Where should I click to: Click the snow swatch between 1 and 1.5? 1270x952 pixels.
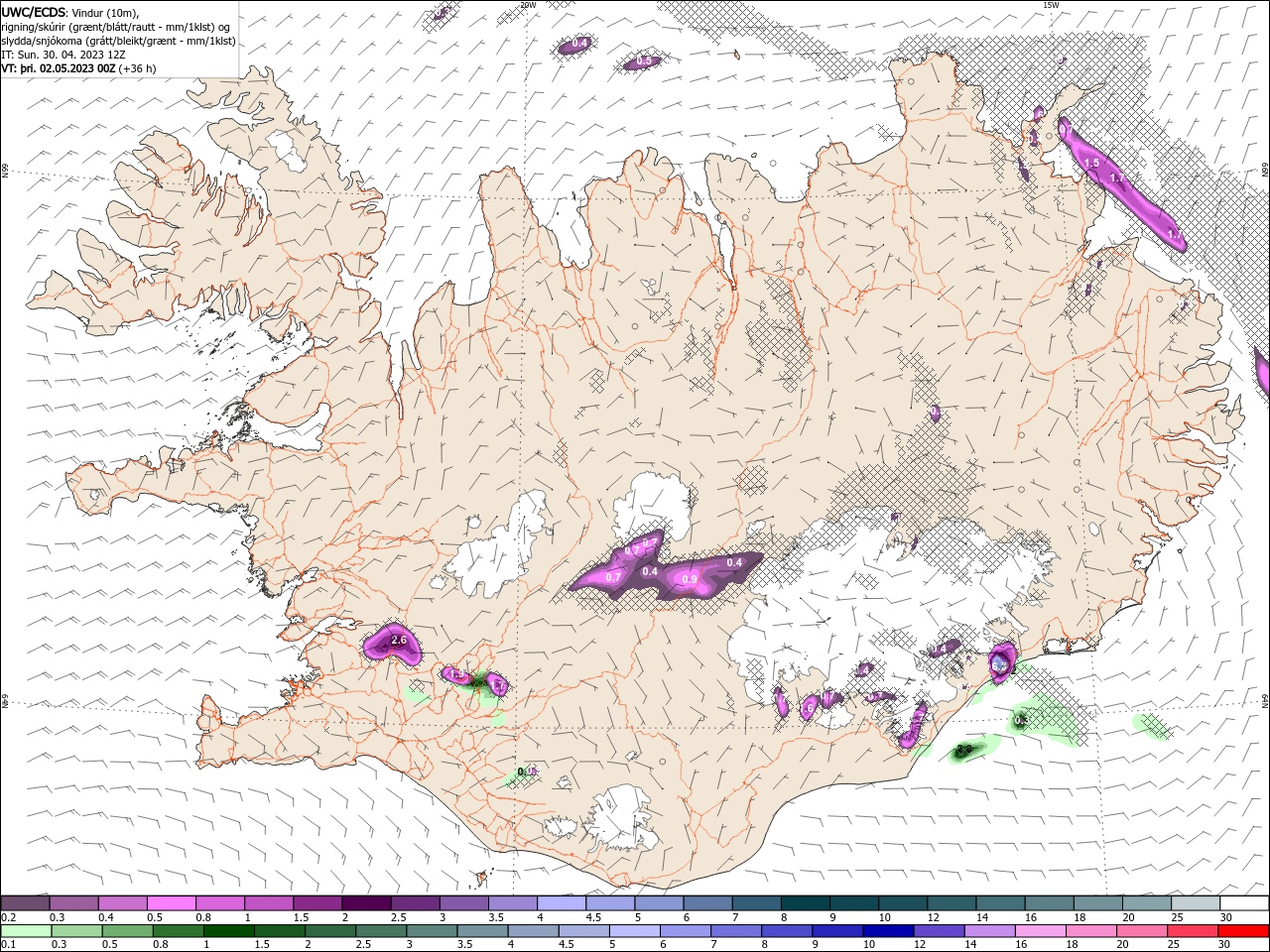click(268, 903)
